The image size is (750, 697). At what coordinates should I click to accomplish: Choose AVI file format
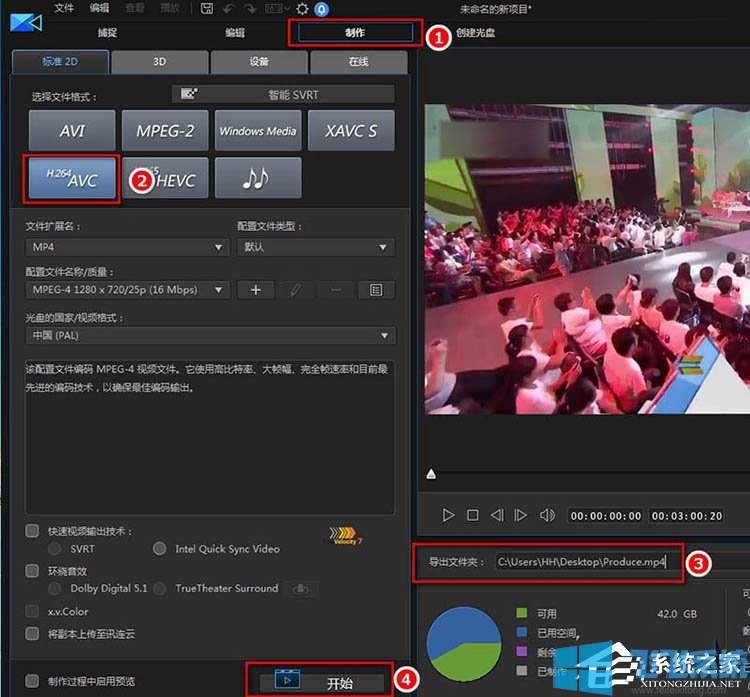click(72, 131)
